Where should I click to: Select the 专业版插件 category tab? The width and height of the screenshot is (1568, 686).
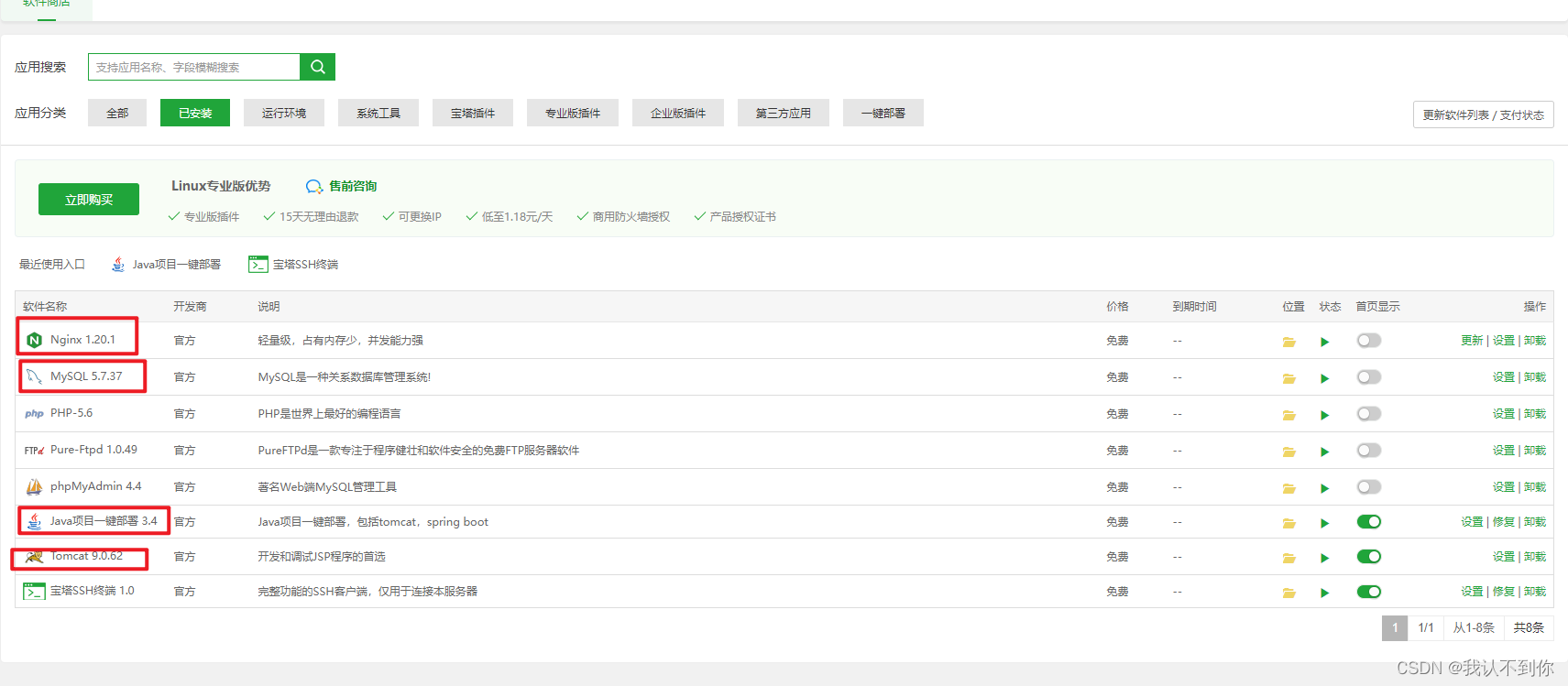pos(573,113)
